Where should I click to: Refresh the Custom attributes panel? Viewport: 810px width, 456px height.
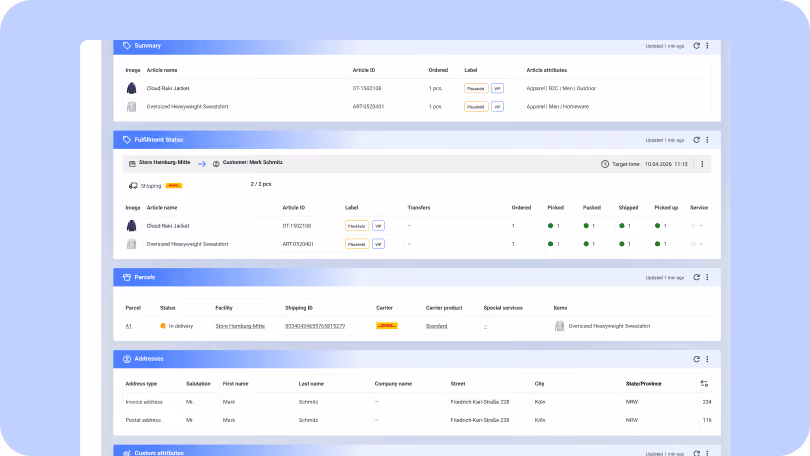coord(696,453)
